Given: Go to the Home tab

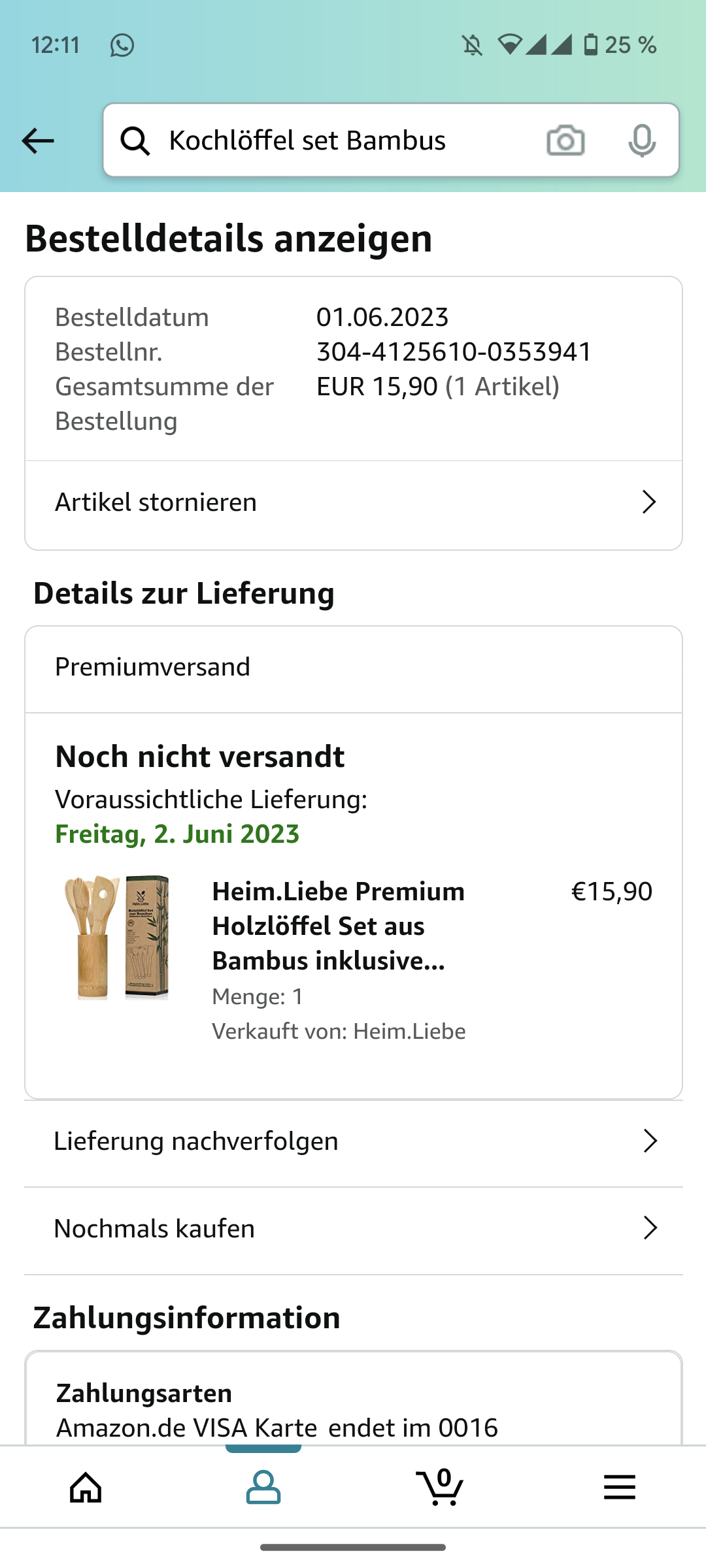Looking at the screenshot, I should (86, 1487).
